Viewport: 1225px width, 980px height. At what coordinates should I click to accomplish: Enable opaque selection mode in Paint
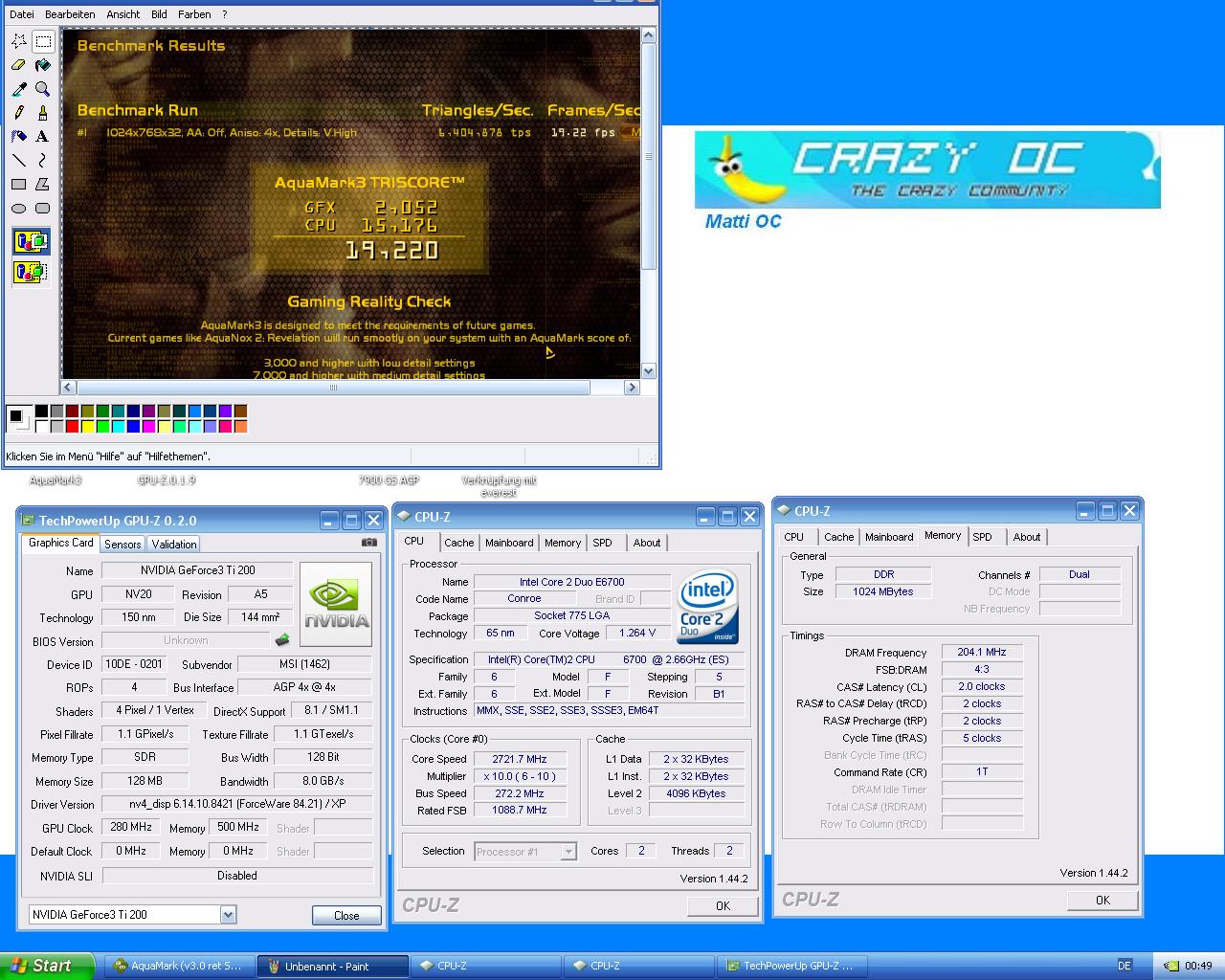click(x=31, y=242)
